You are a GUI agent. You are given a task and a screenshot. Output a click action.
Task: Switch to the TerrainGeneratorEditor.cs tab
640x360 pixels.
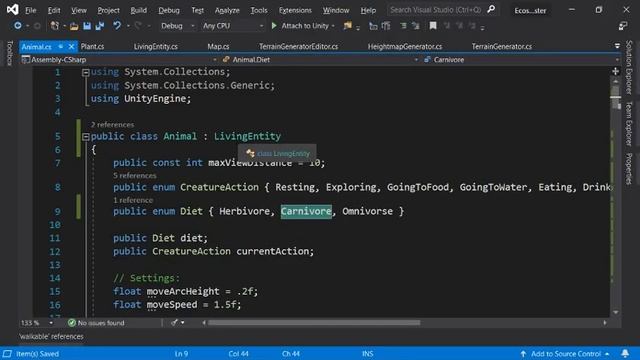point(298,47)
